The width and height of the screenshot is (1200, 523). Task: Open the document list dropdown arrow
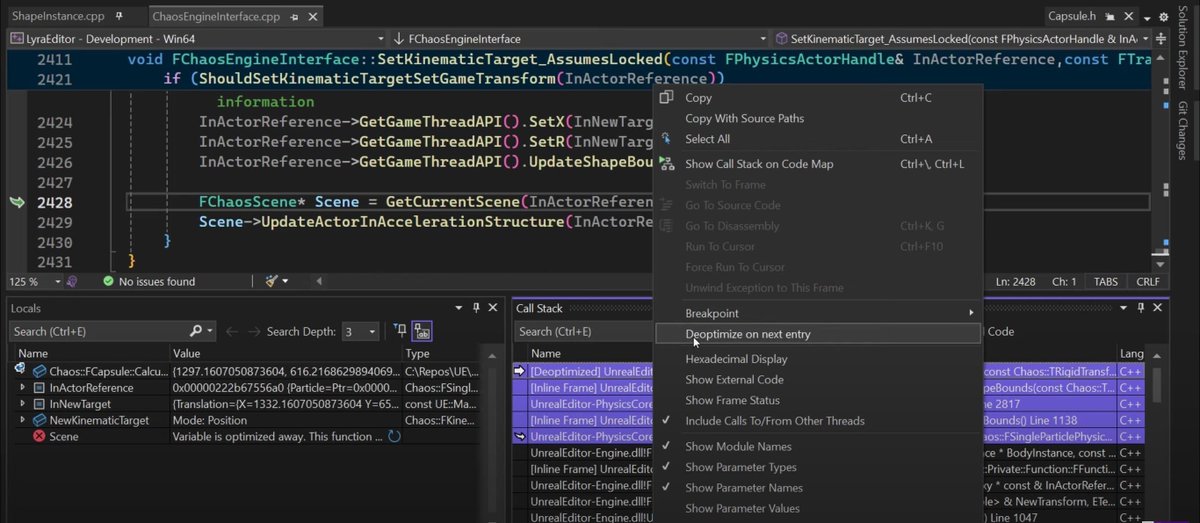point(1148,17)
